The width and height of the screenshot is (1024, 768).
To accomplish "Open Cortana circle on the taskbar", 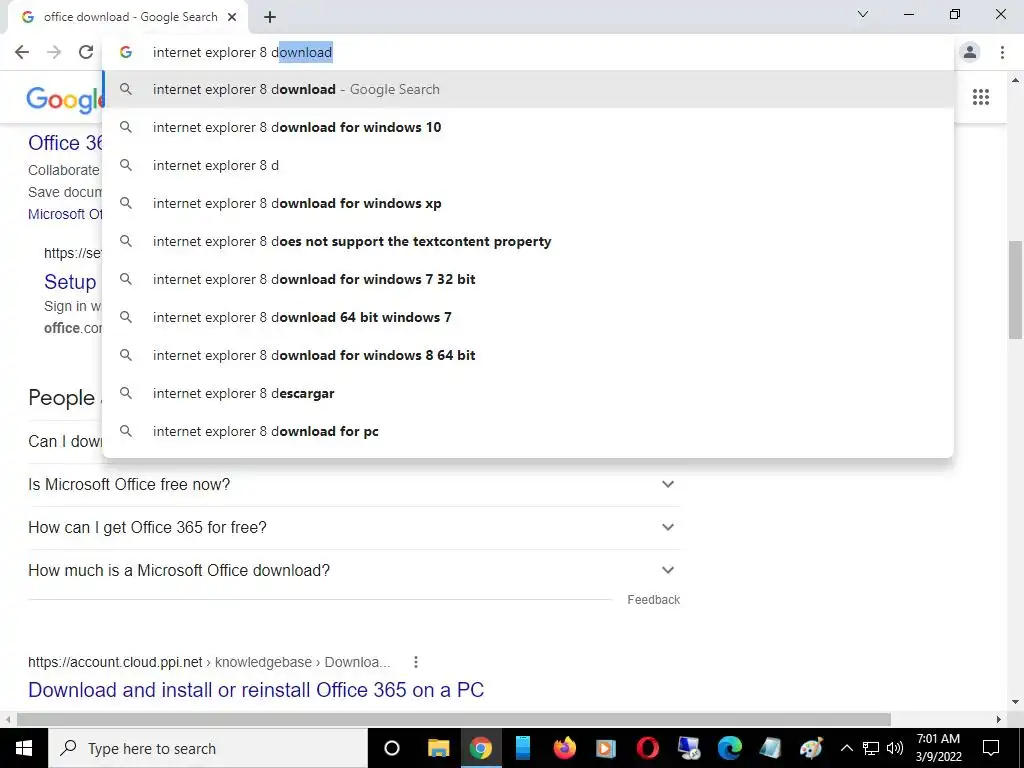I will pos(391,748).
